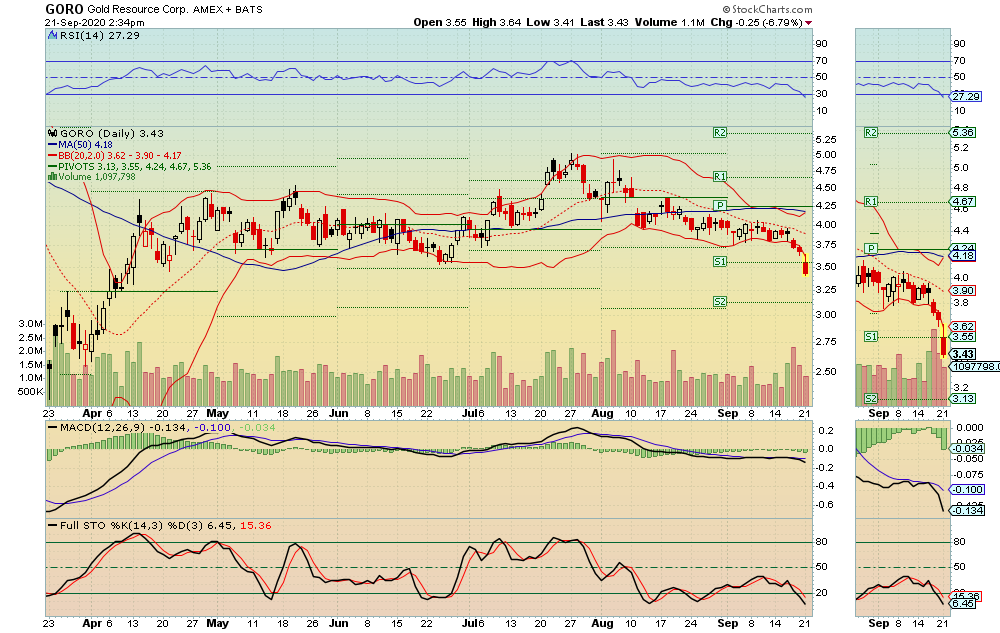Click the RSI(14) 27.29 label

pos(99,36)
